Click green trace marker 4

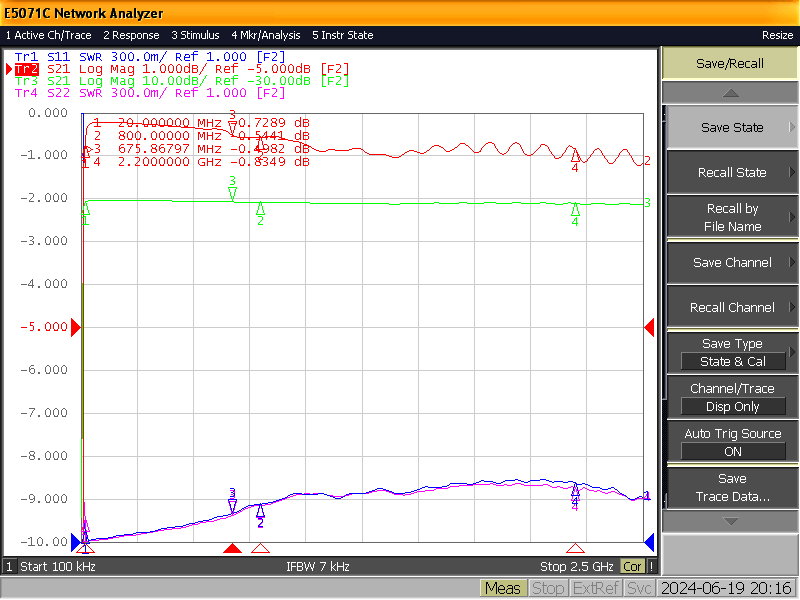(x=576, y=210)
